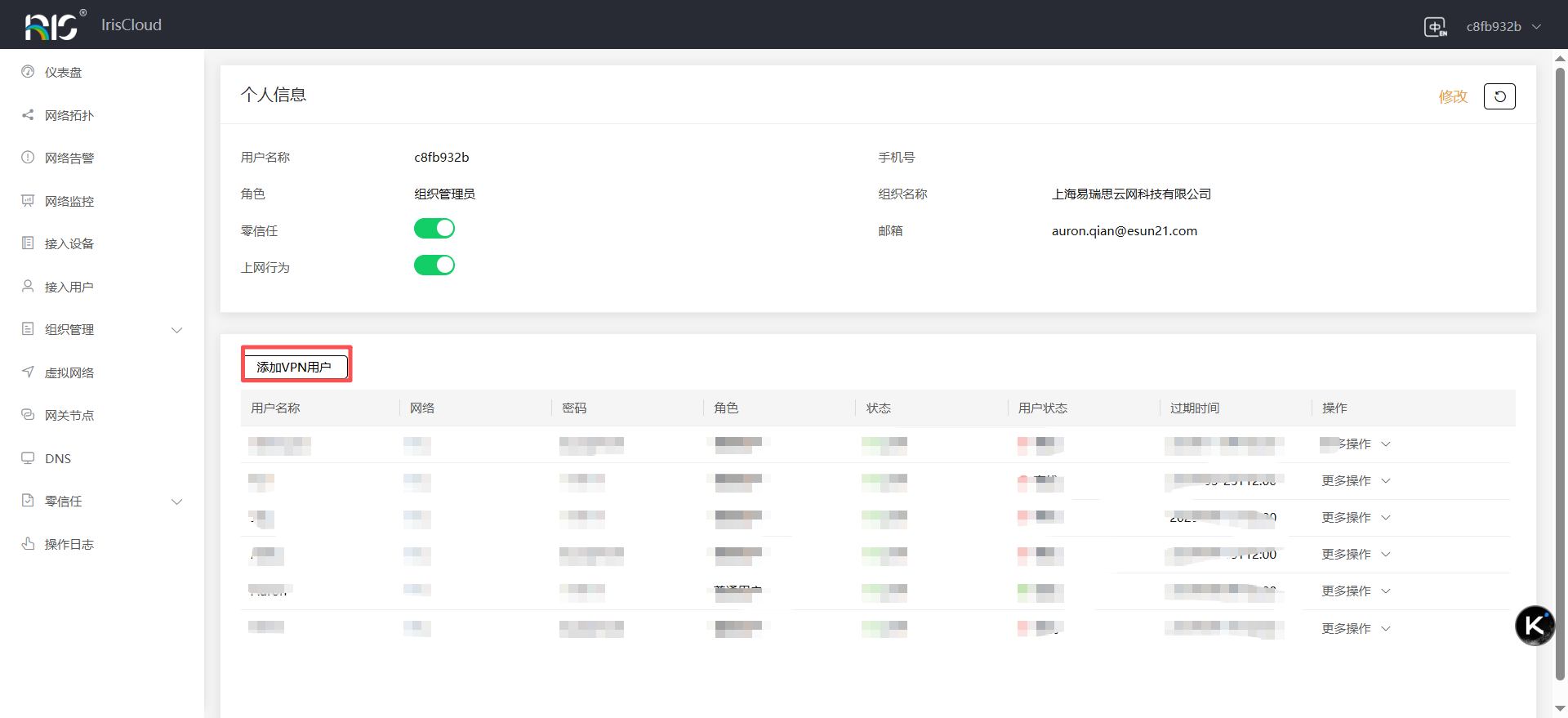Screen dimensions: 1568x718
Task: Disable the 上网行为 switch
Action: coord(434,265)
